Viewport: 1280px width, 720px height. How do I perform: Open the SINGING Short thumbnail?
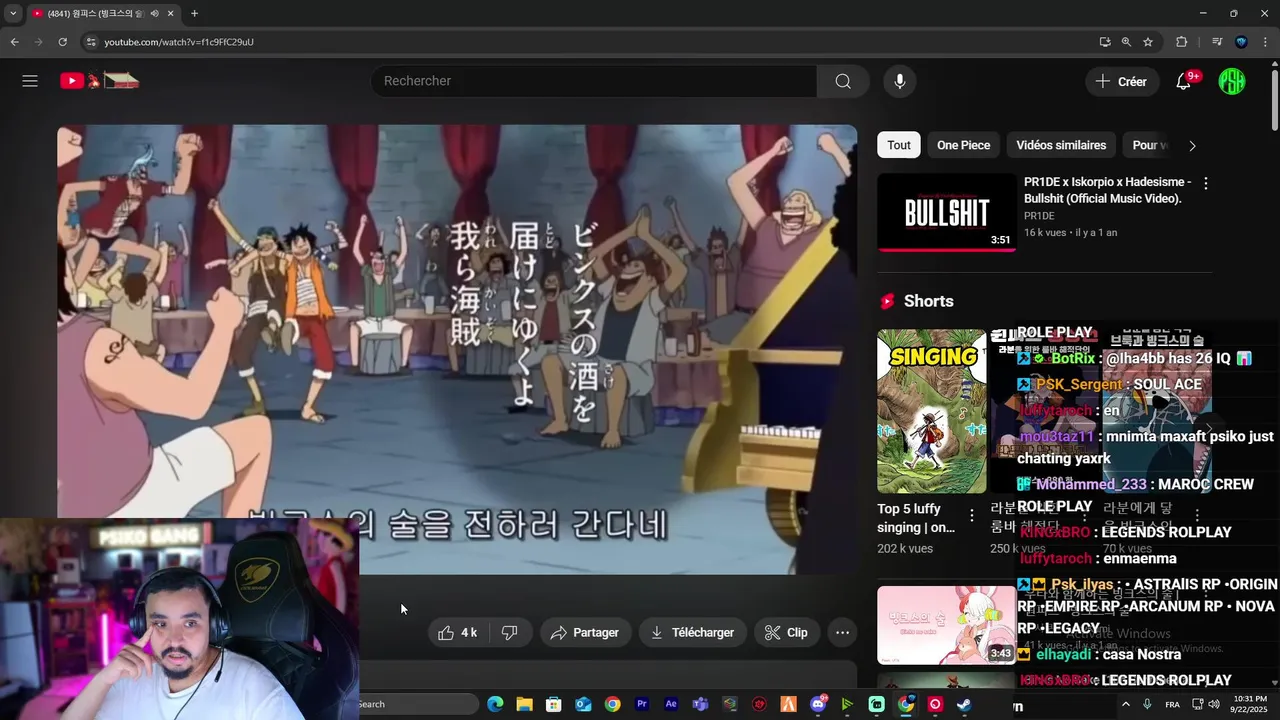931,411
